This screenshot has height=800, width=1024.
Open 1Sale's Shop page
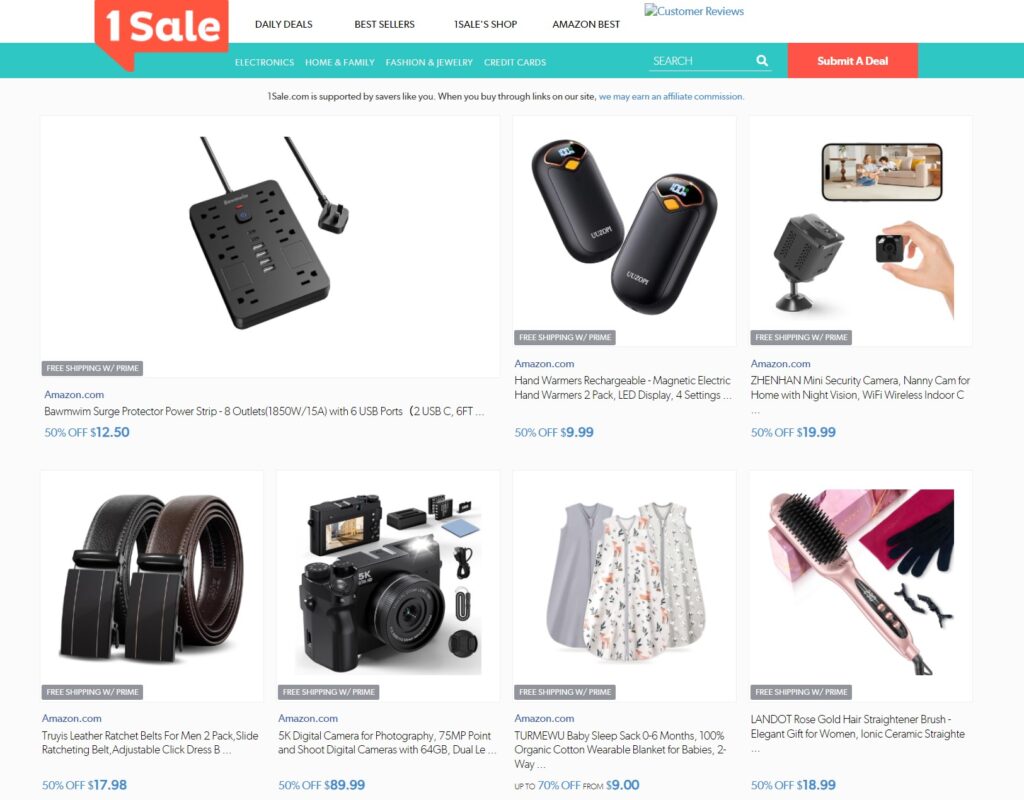point(485,24)
